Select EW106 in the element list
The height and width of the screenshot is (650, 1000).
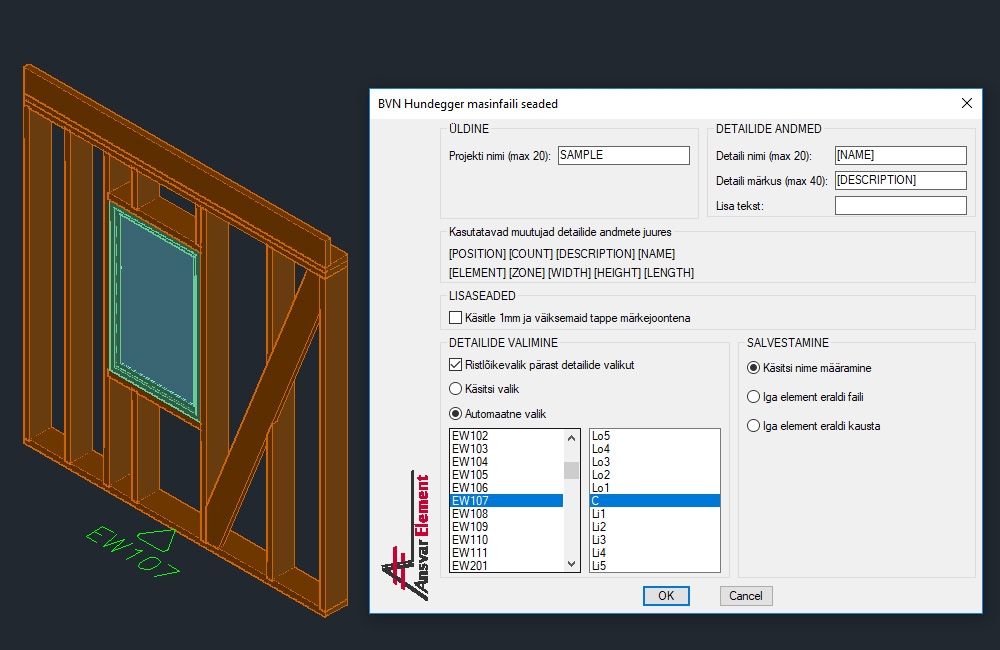click(x=506, y=487)
